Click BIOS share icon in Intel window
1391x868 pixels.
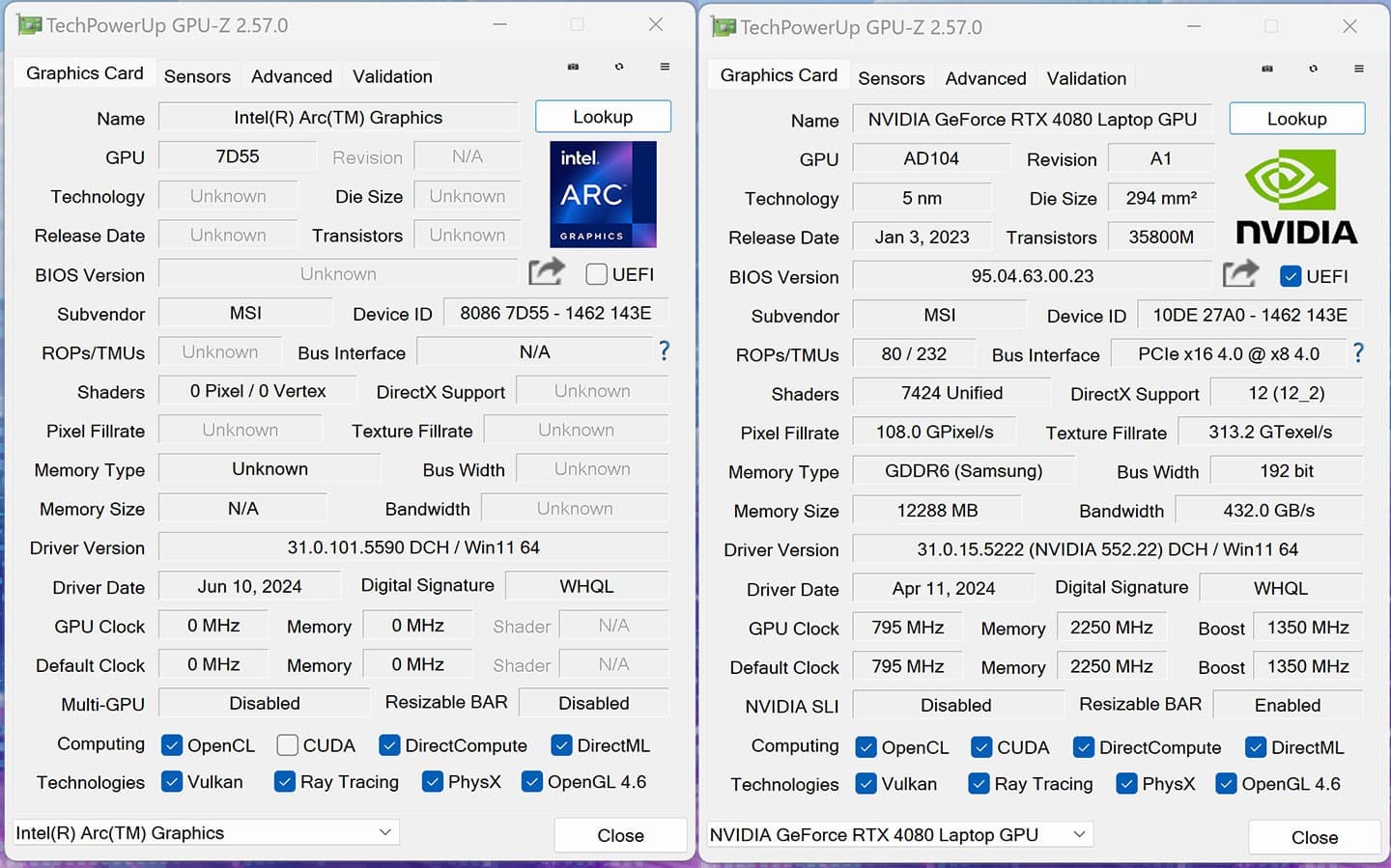coord(547,272)
